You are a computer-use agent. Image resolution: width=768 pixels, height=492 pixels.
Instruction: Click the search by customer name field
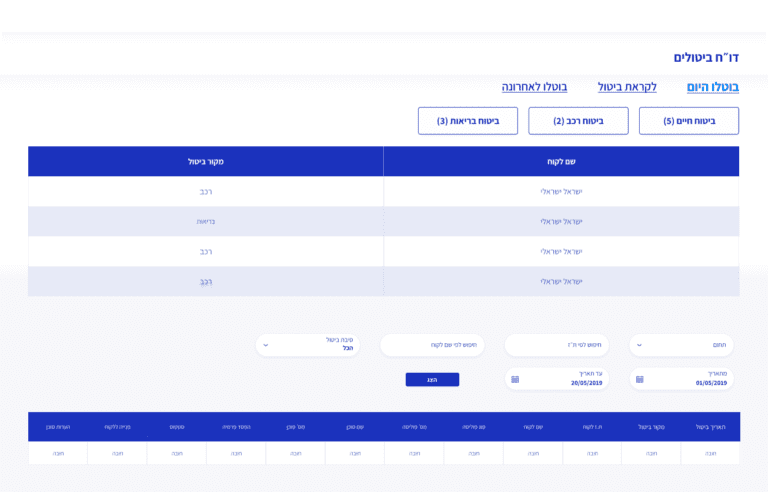tap(432, 345)
